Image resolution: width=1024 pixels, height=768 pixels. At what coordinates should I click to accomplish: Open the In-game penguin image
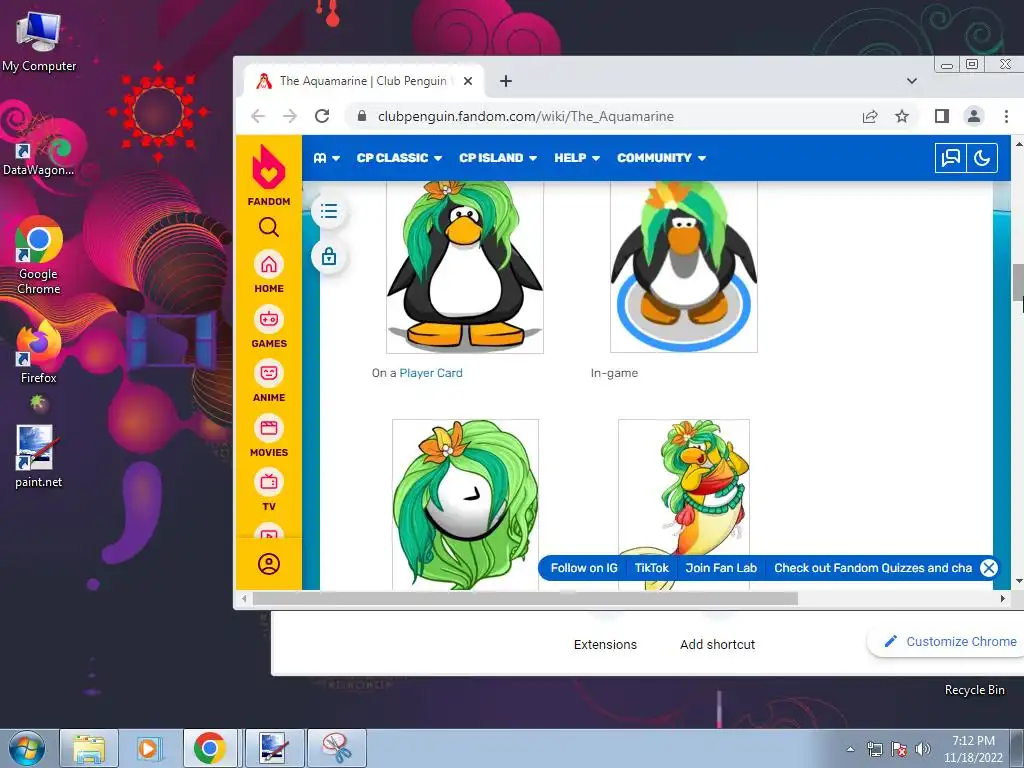click(684, 267)
